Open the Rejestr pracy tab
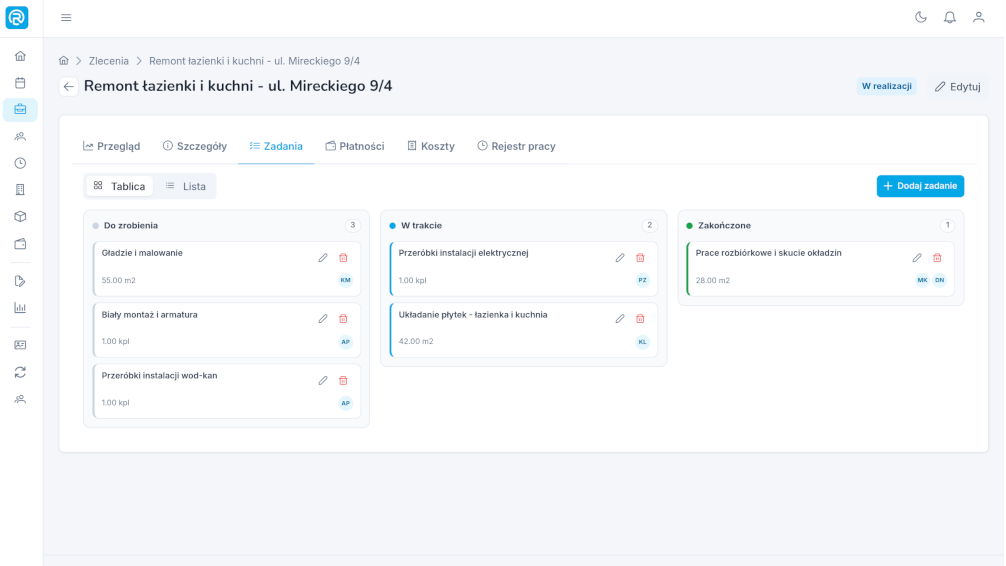Image resolution: width=1006 pixels, height=566 pixels. [516, 146]
